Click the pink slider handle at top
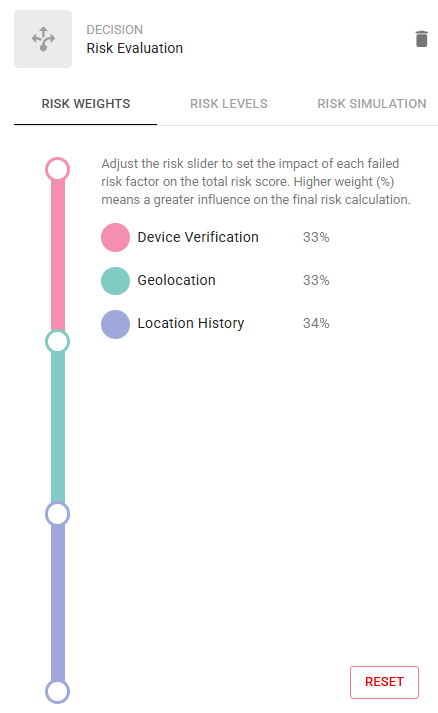The image size is (438, 713). 57,170
